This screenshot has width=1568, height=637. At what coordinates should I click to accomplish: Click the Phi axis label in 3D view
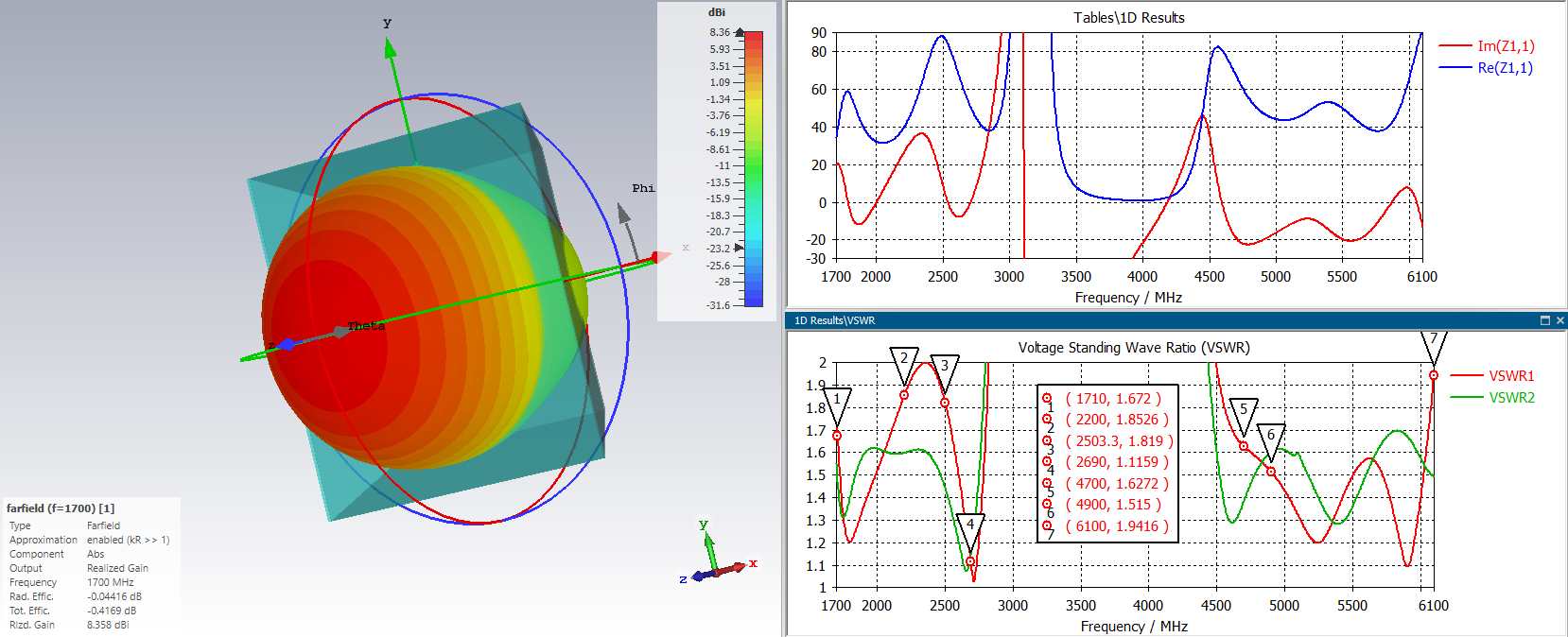click(x=643, y=188)
